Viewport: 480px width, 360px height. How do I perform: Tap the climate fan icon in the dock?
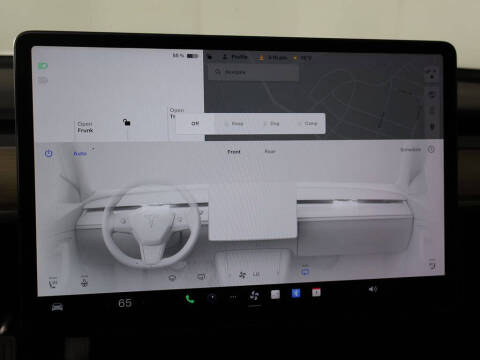pyautogui.click(x=254, y=295)
